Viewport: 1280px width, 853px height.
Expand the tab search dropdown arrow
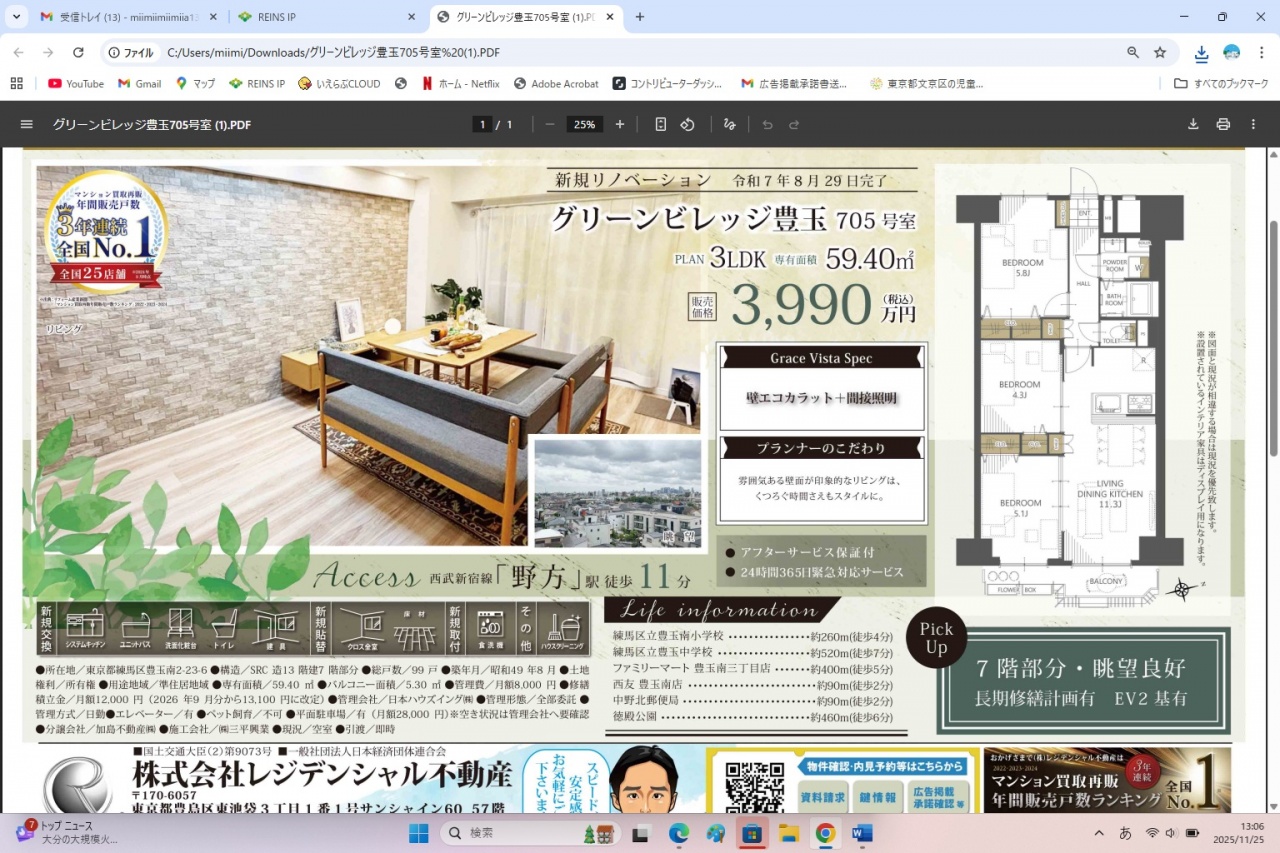tap(16, 17)
